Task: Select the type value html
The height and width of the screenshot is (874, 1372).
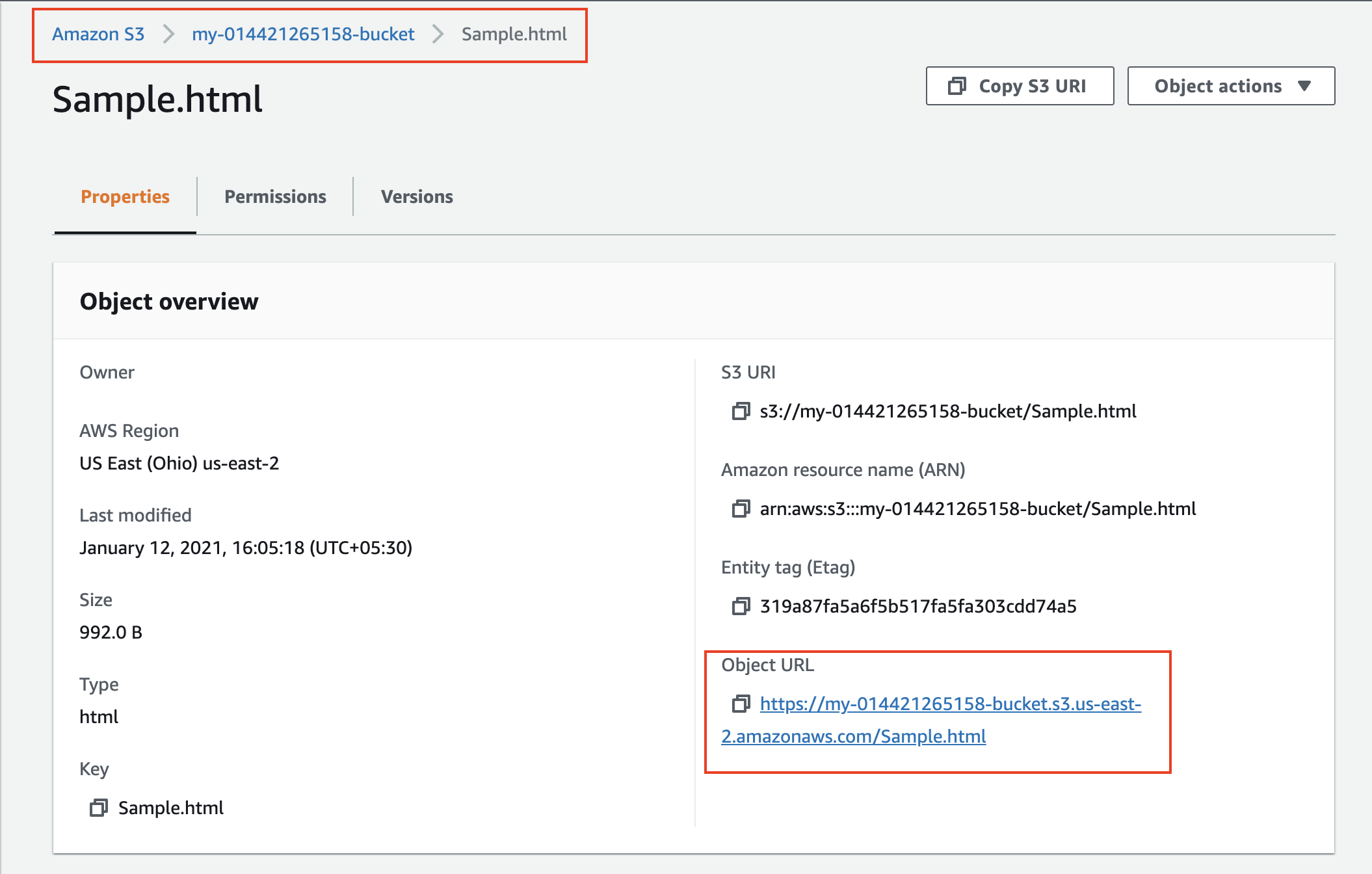Action: click(99, 717)
